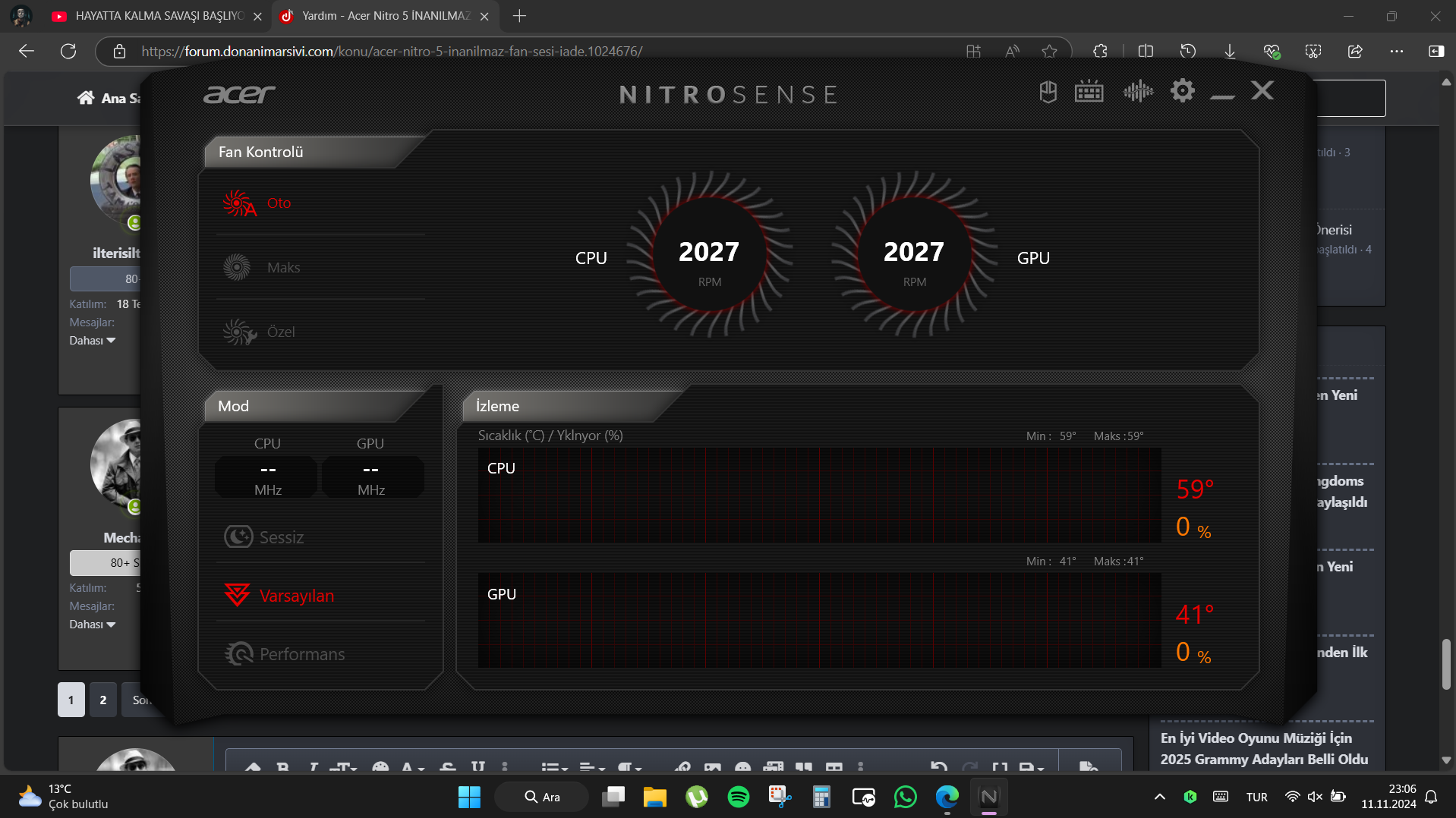The width and height of the screenshot is (1456, 818).
Task: Click the GPU temperature graph
Action: tap(819, 621)
